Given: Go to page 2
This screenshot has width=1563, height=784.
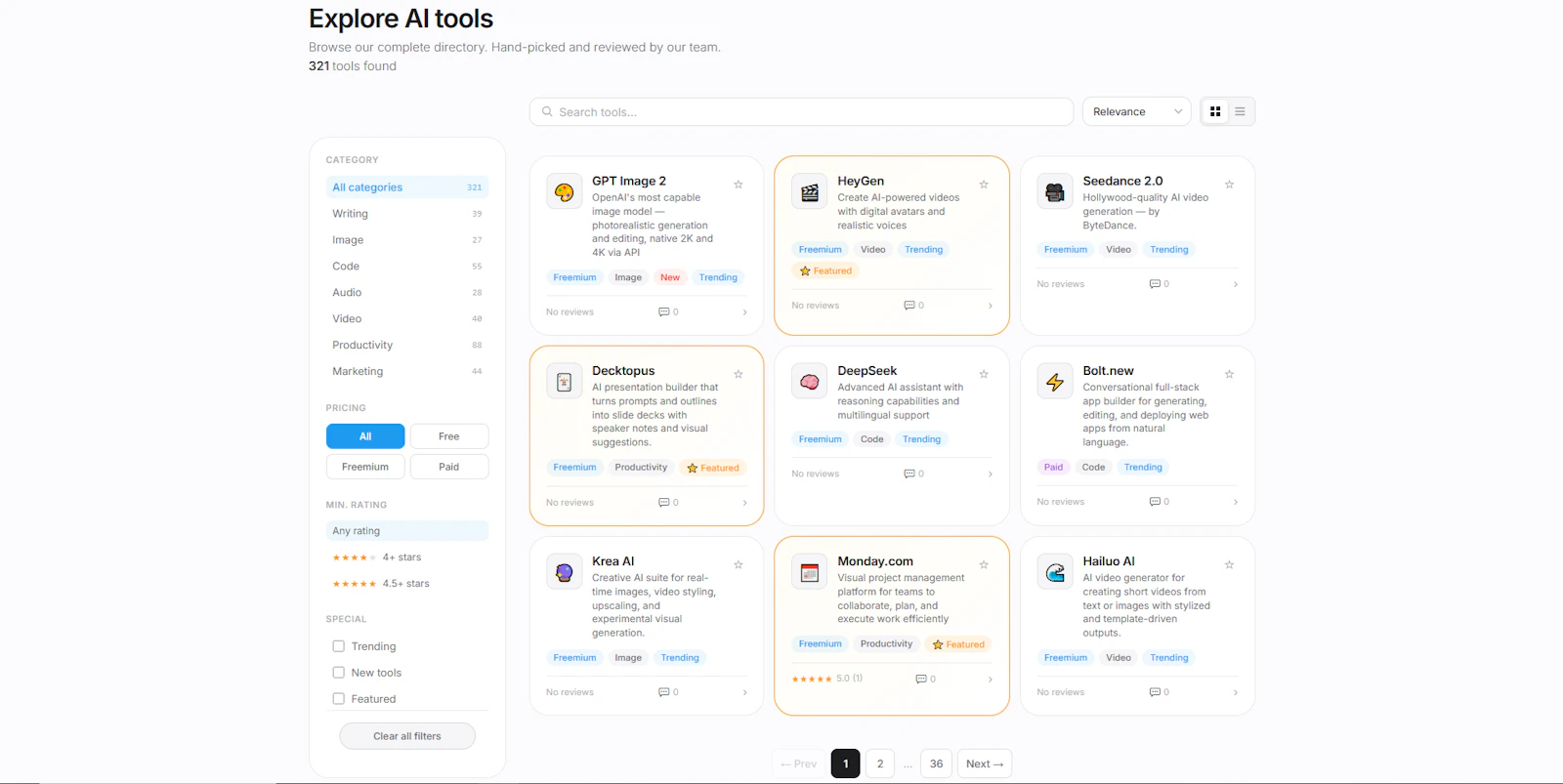Looking at the screenshot, I should click(880, 763).
